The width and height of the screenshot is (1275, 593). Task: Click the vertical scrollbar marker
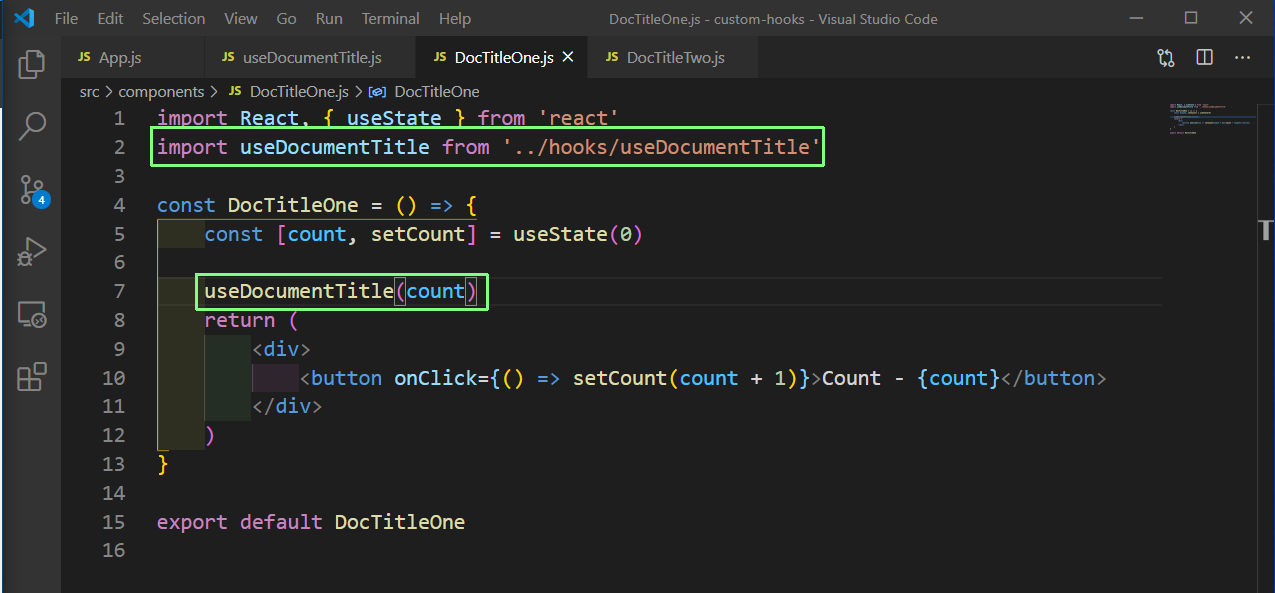pos(1268,232)
